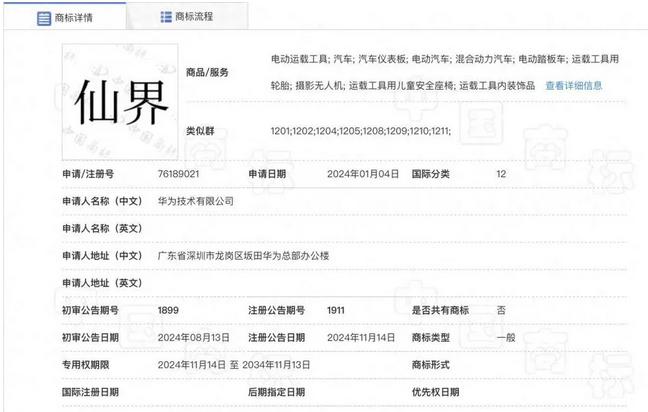Open the 商标详情 tab

click(x=65, y=18)
